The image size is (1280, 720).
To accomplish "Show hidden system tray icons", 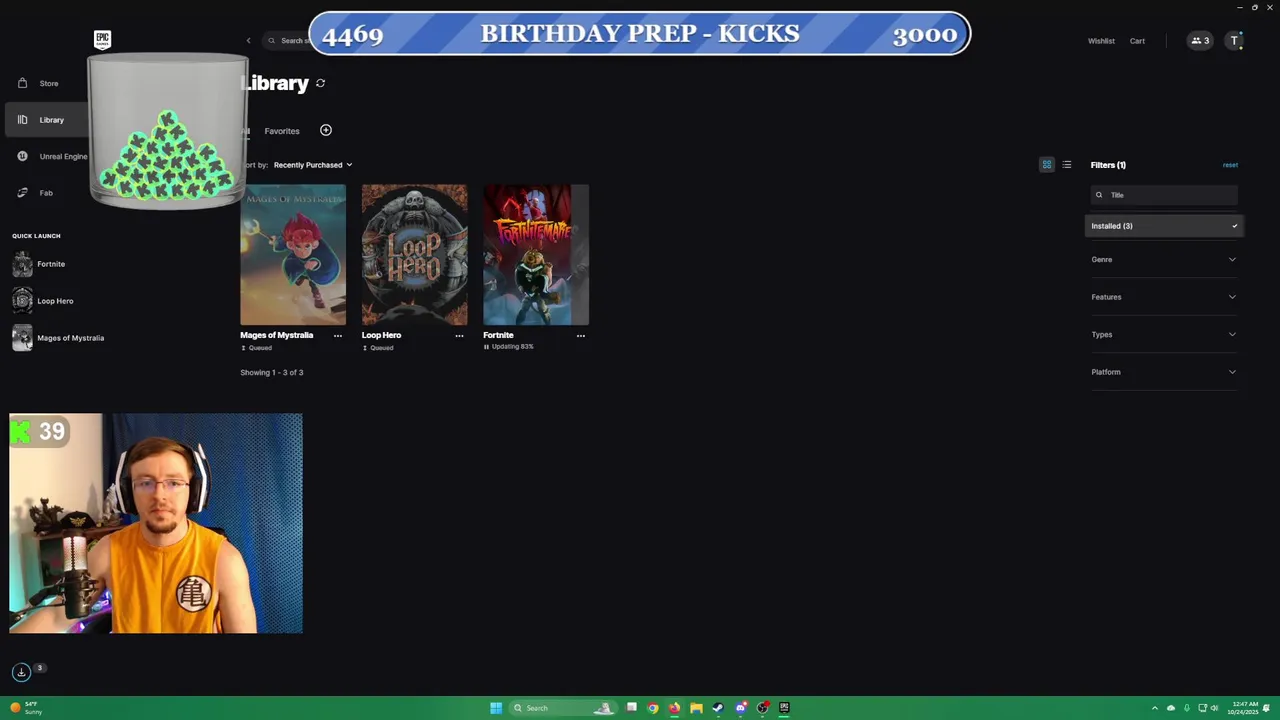I will pos(1155,708).
